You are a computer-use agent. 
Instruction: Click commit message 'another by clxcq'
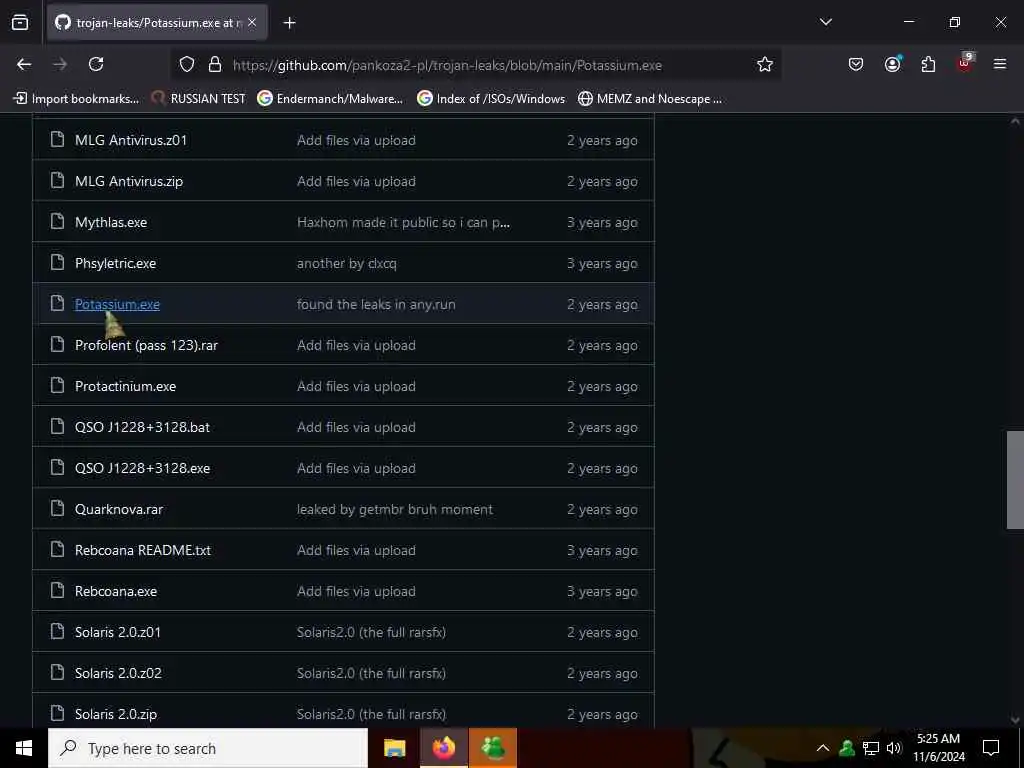tap(347, 264)
